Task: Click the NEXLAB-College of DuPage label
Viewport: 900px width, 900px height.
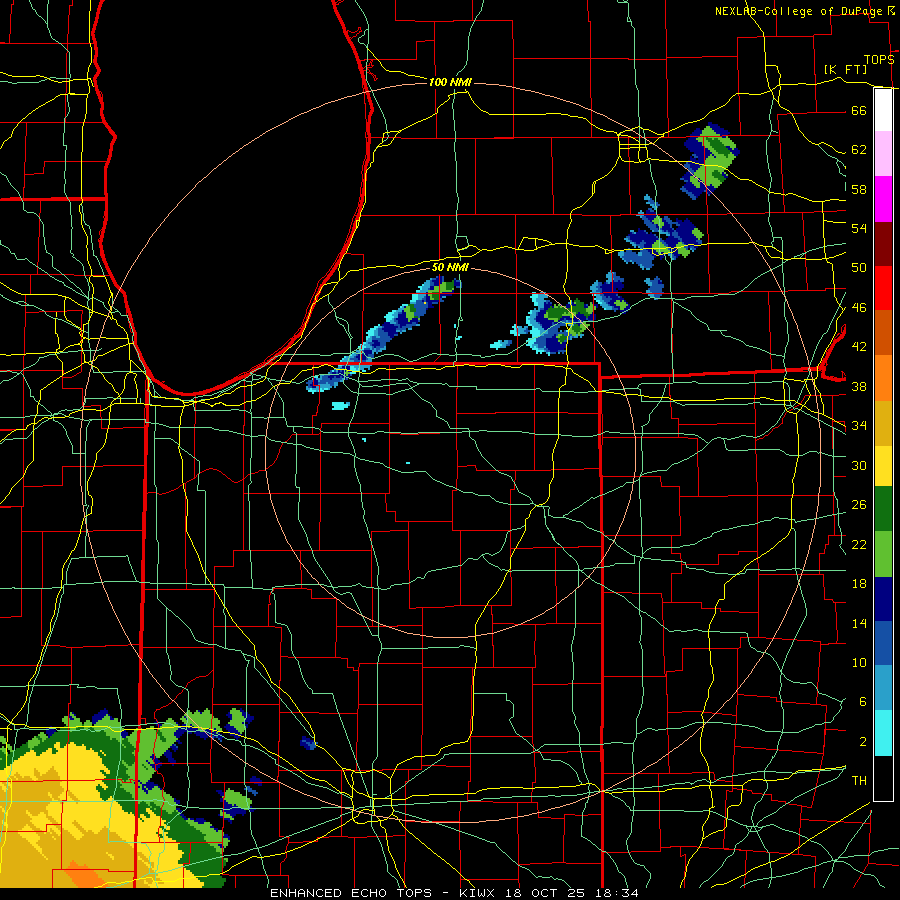Action: (798, 11)
